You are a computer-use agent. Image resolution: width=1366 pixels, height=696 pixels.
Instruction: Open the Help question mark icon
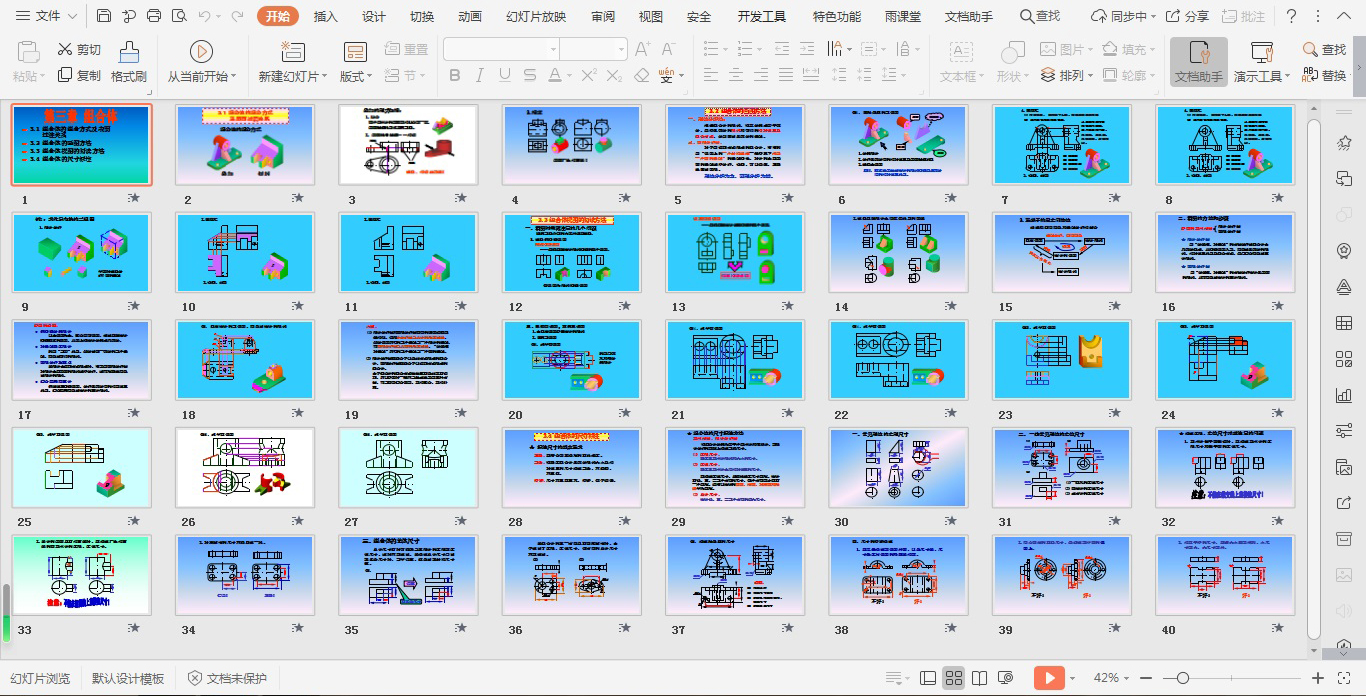pos(1291,16)
